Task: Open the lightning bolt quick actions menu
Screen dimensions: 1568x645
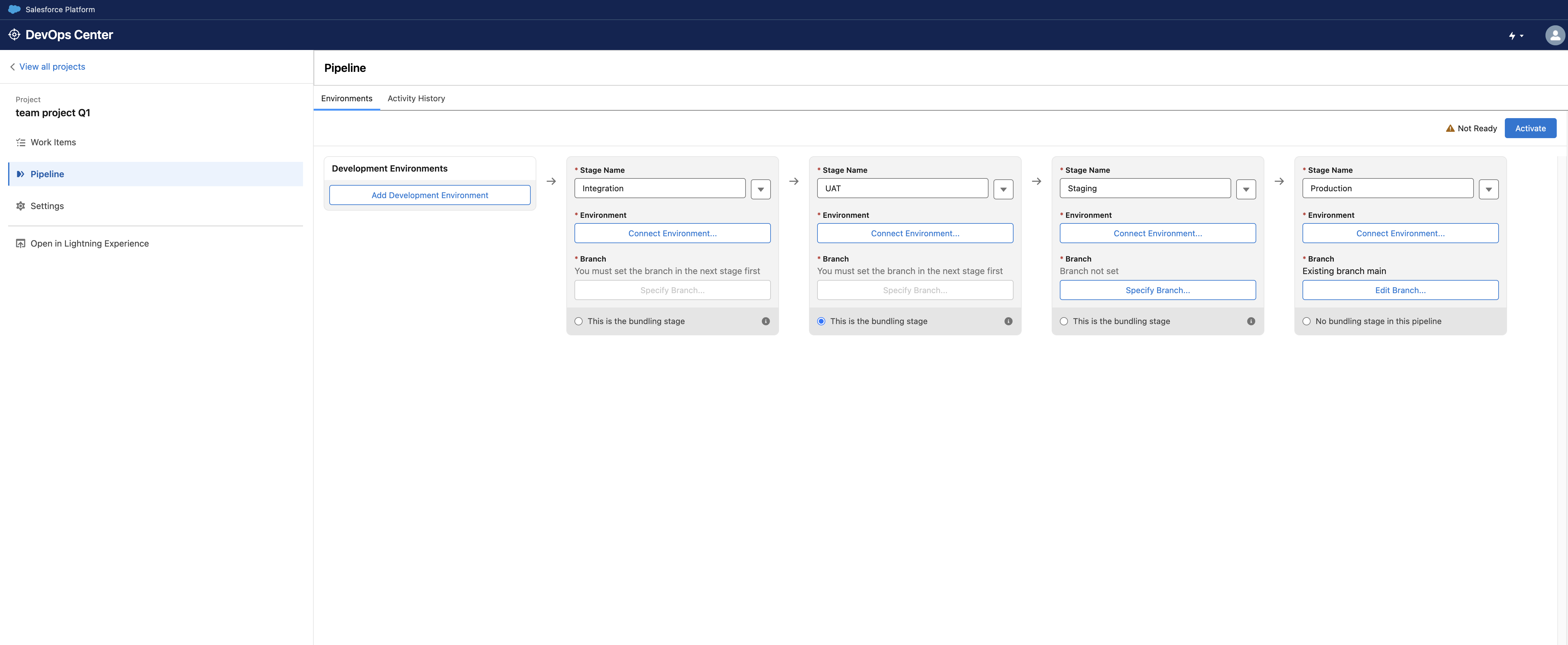Action: [1515, 36]
